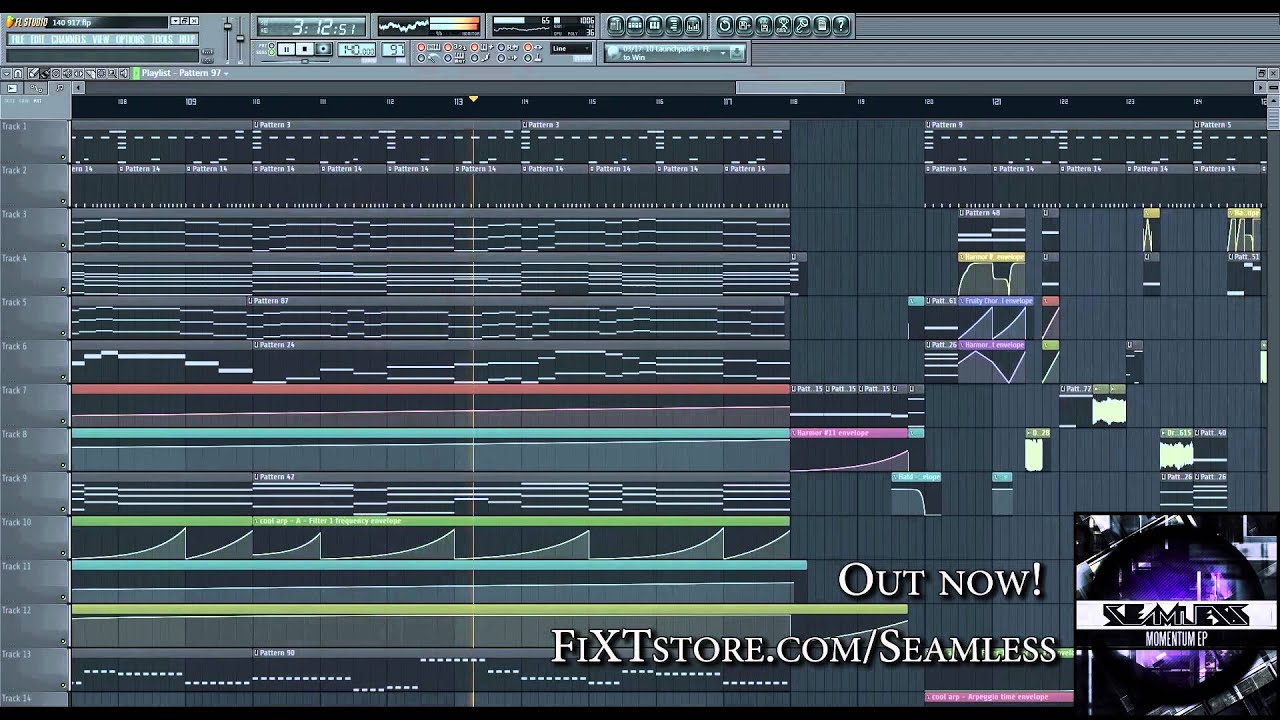
Task: Choose the Select tool in playlist toolbar
Action: 101,73
